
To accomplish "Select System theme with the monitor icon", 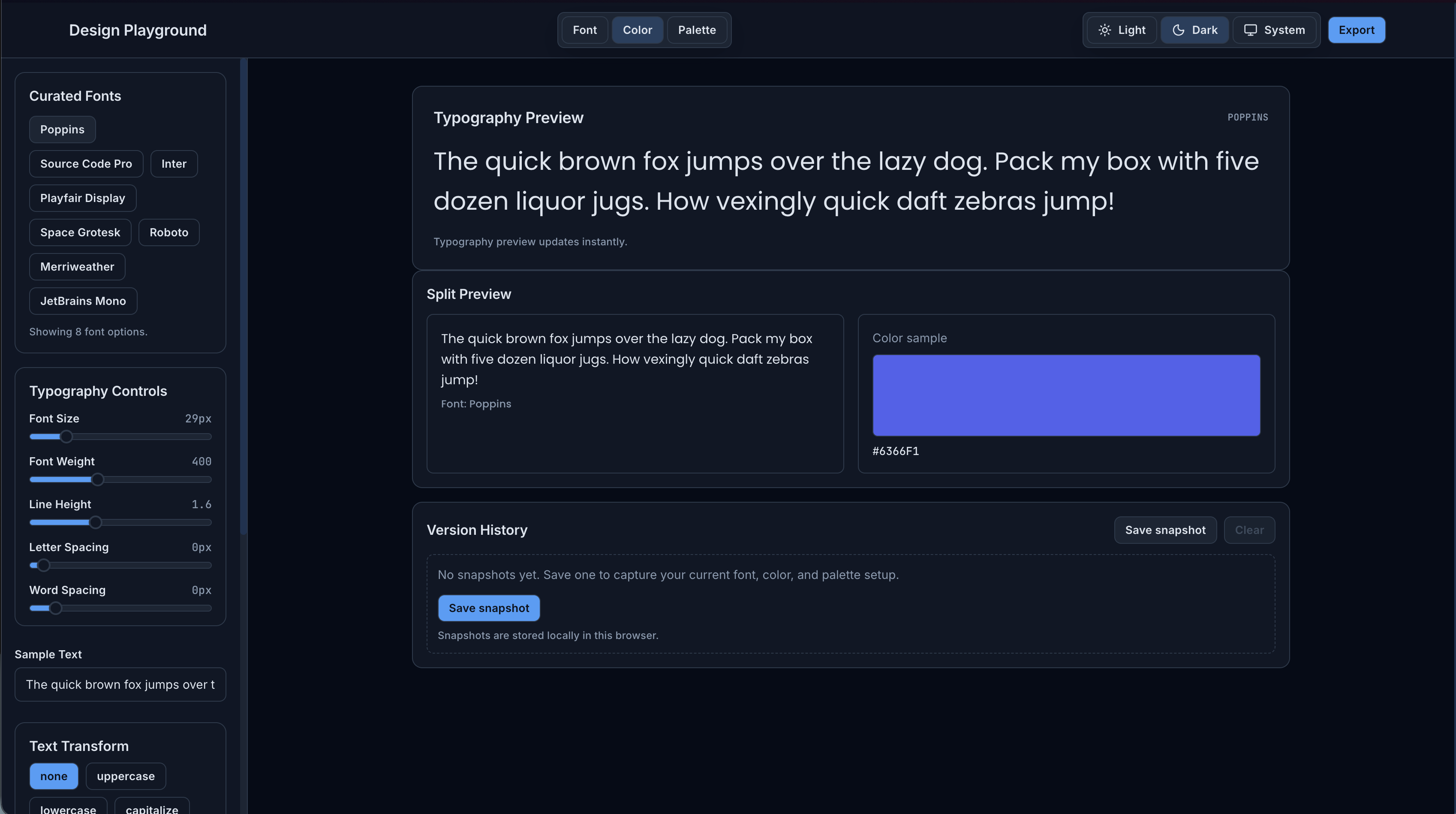I will tap(1274, 30).
